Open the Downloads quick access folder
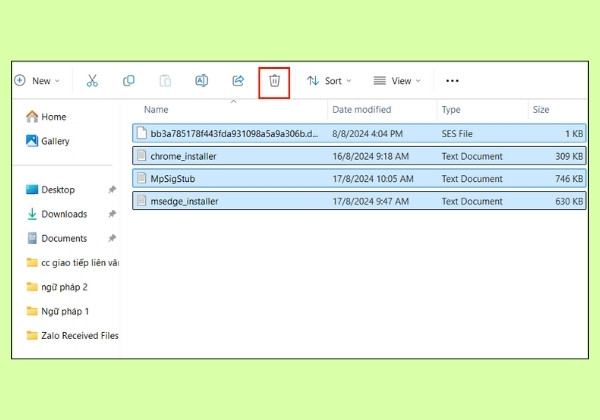Image resolution: width=600 pixels, height=420 pixels. click(57, 214)
